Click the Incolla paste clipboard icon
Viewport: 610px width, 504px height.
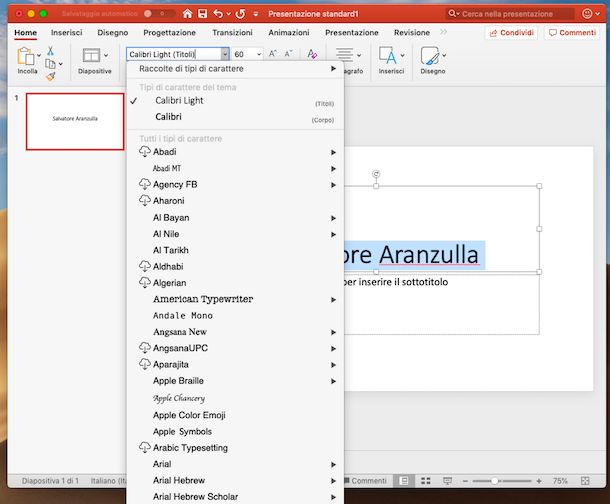26,56
